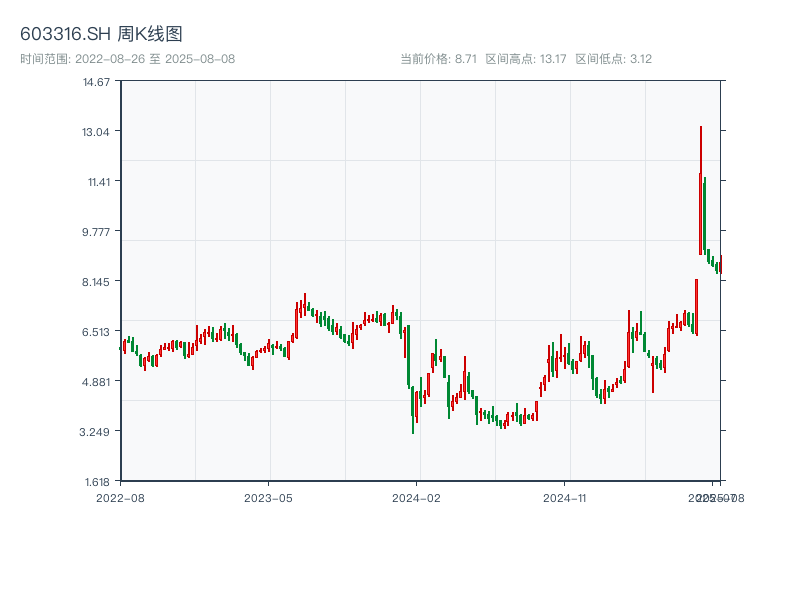Click the x-axis label 2022-08
Viewport: 800px width, 600px height.
(x=120, y=498)
